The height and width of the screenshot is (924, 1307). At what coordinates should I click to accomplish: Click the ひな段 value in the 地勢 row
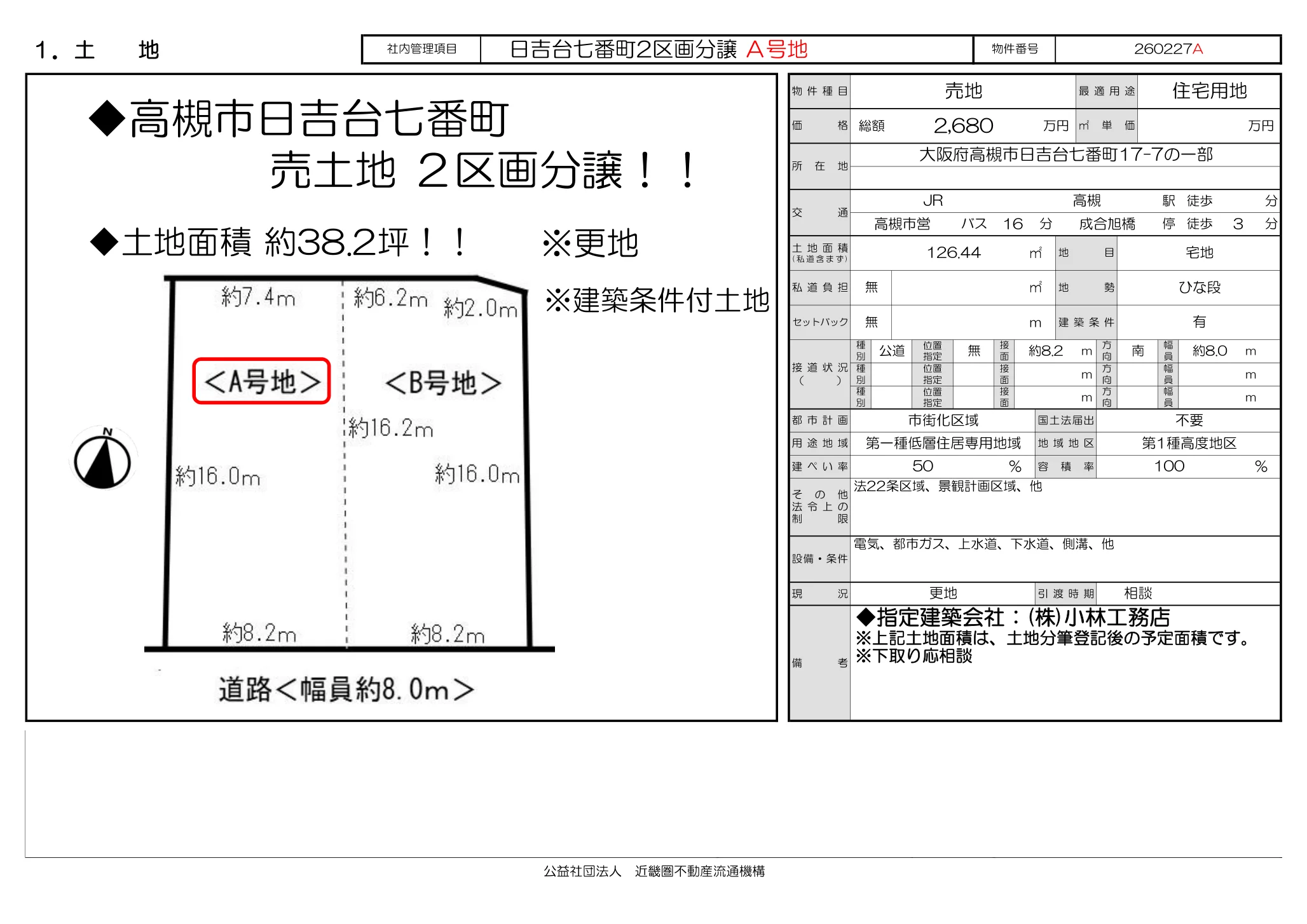click(1199, 287)
